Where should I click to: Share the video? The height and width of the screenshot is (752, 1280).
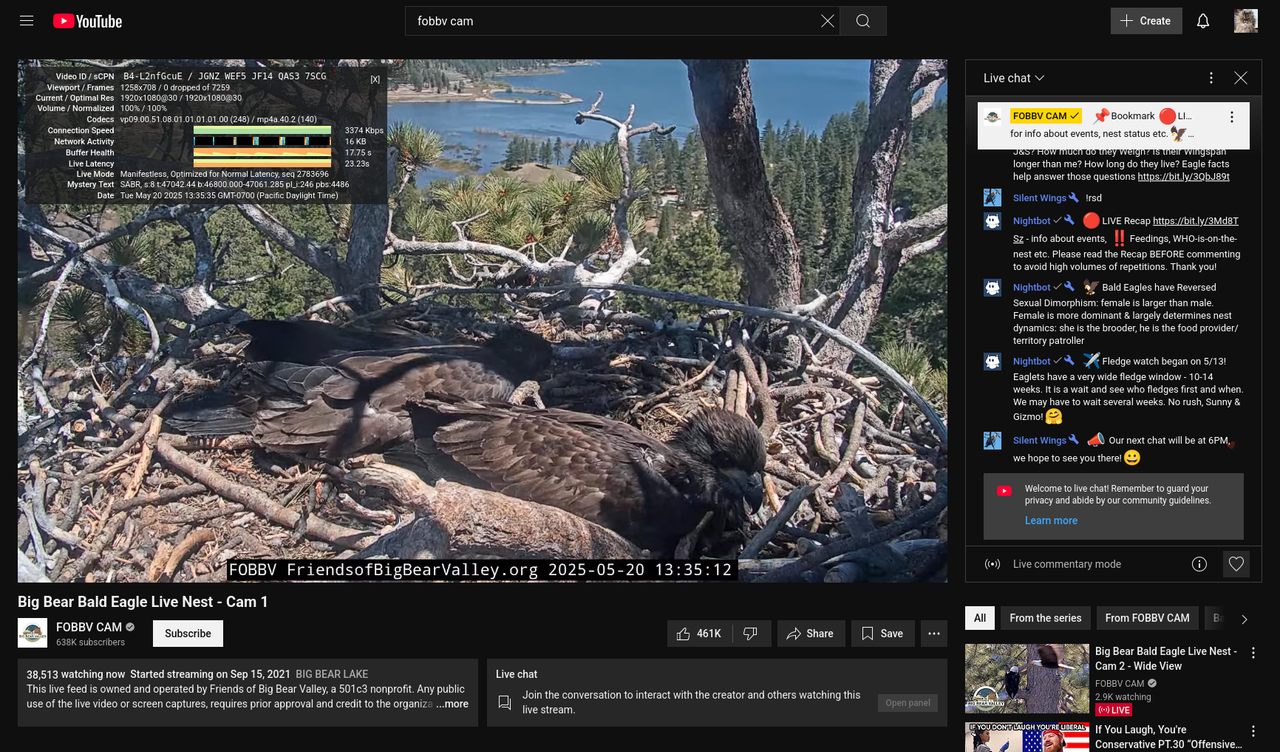[x=810, y=633]
